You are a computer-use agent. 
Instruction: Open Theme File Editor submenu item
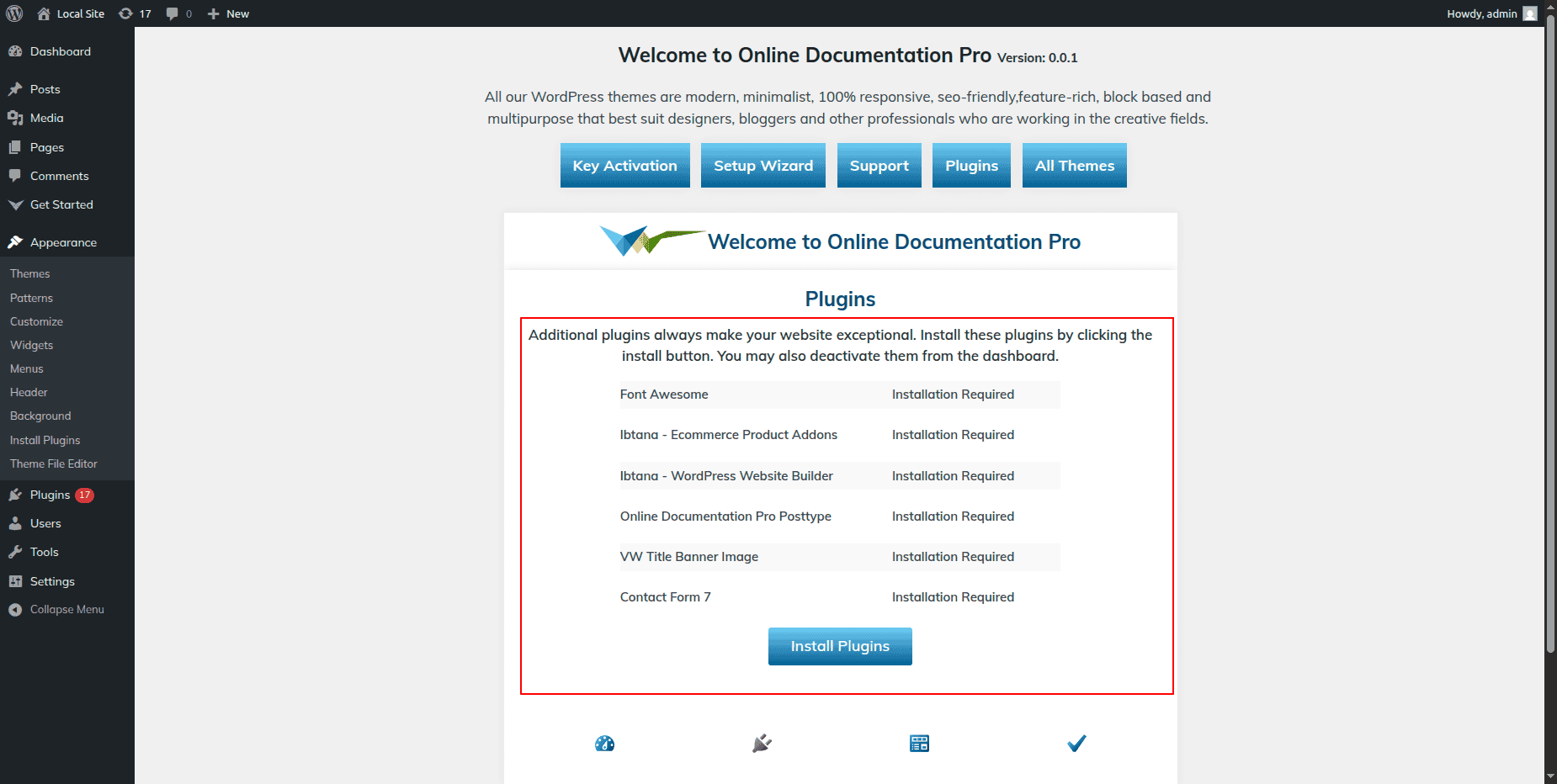pos(54,464)
